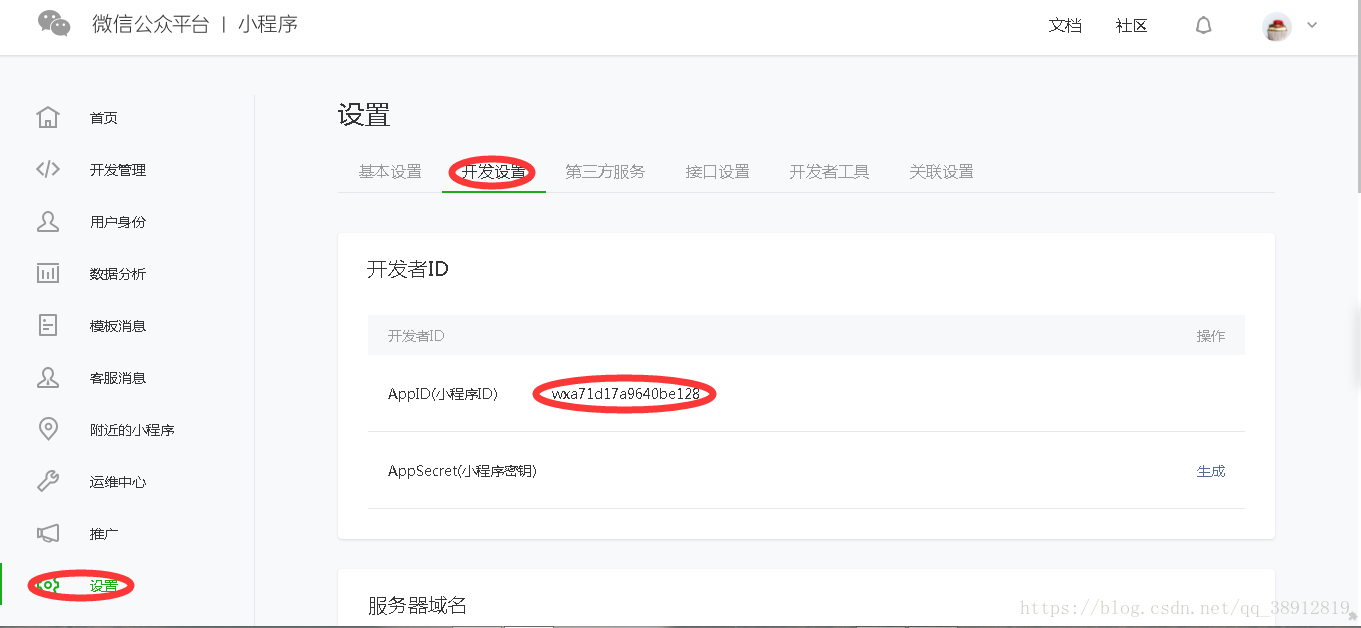Open the 社区 link
This screenshot has width=1361, height=628.
(1131, 26)
